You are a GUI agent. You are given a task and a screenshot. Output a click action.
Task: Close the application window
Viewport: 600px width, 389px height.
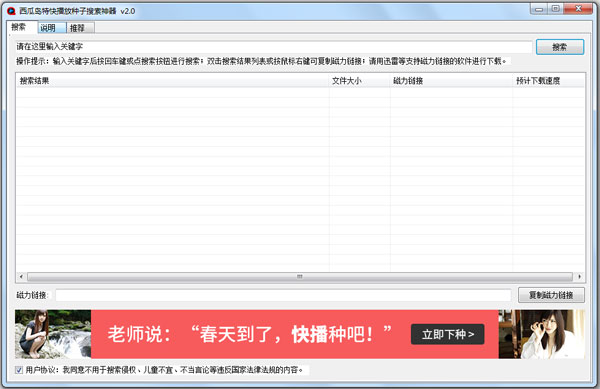click(x=578, y=9)
